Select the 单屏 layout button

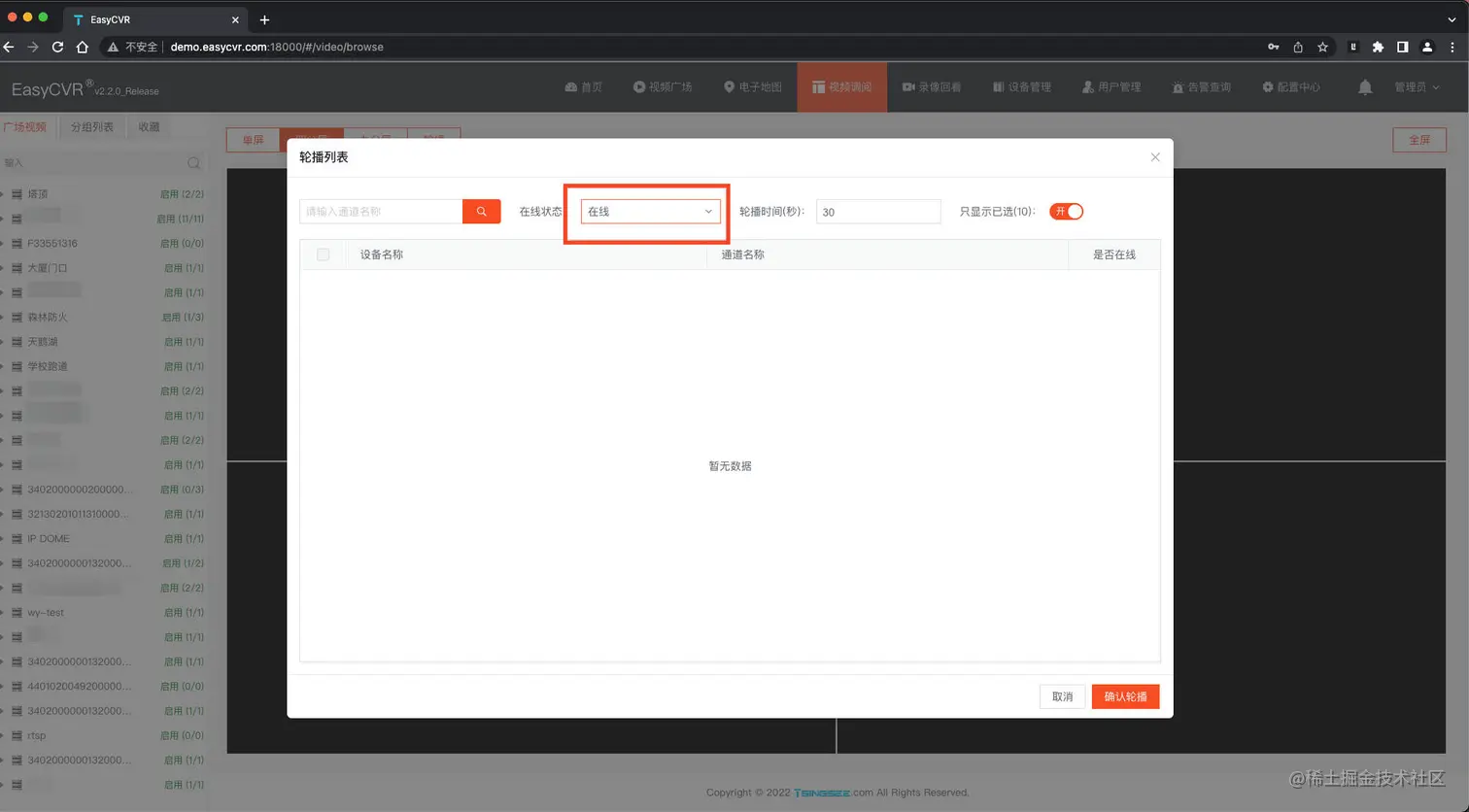pyautogui.click(x=253, y=140)
